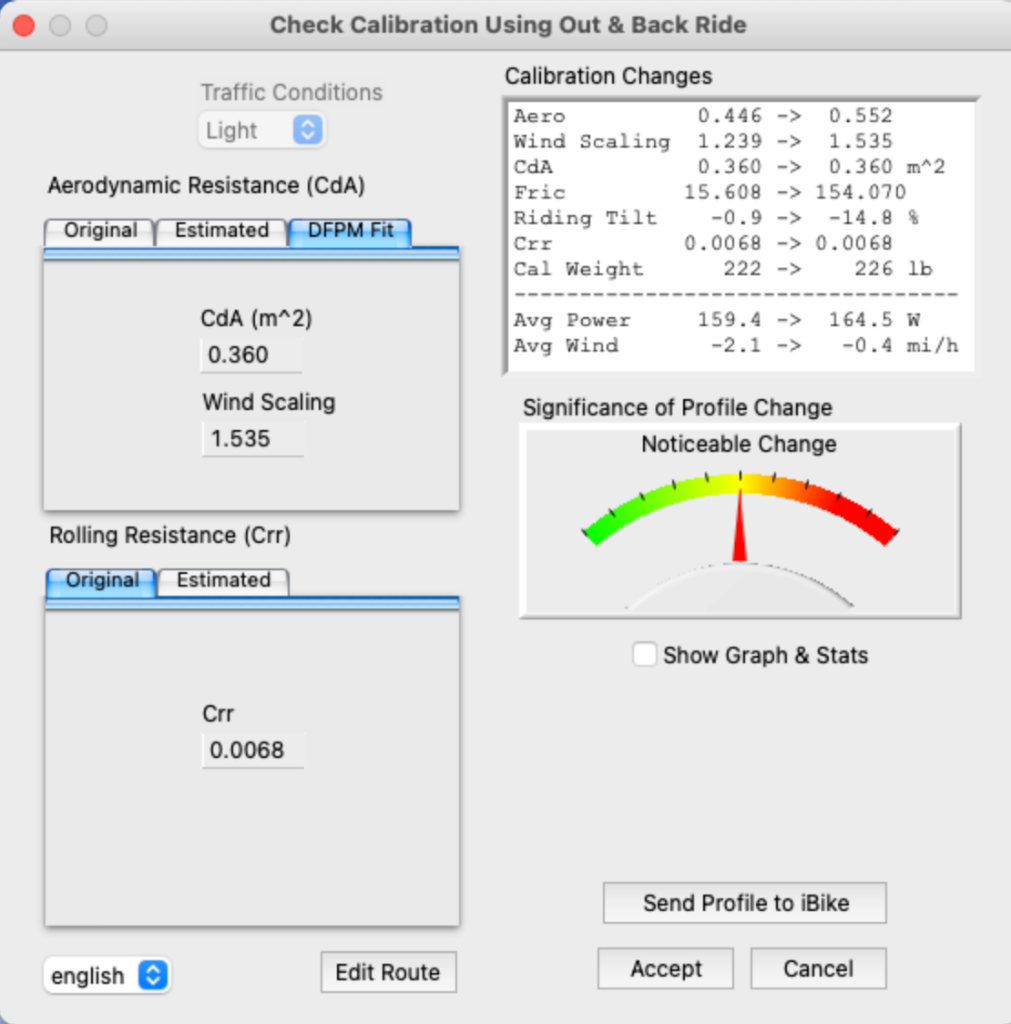Select the Wind Scaling field showing 1.535
This screenshot has width=1011, height=1024.
pyautogui.click(x=252, y=438)
